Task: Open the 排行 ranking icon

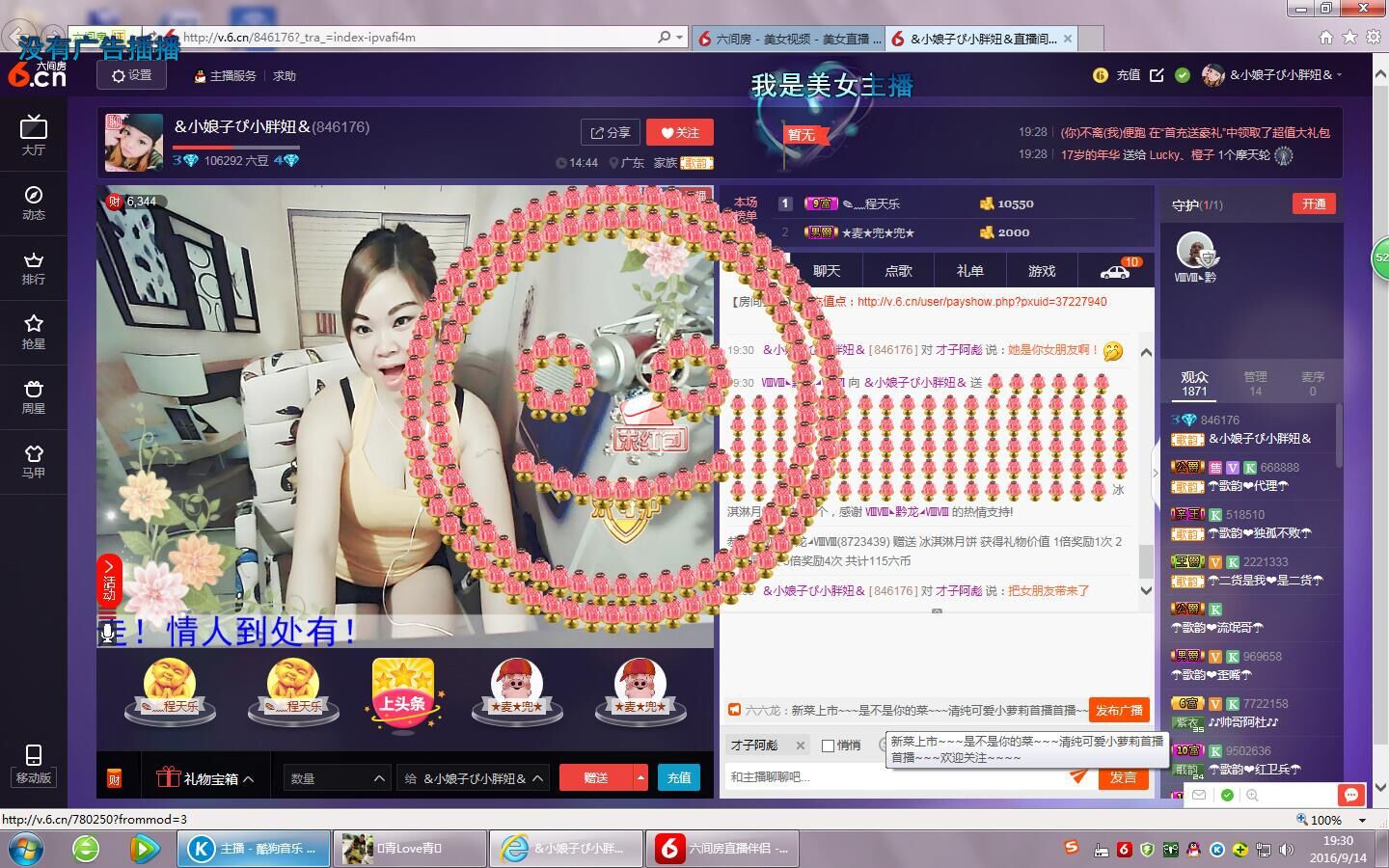Action: 33,267
